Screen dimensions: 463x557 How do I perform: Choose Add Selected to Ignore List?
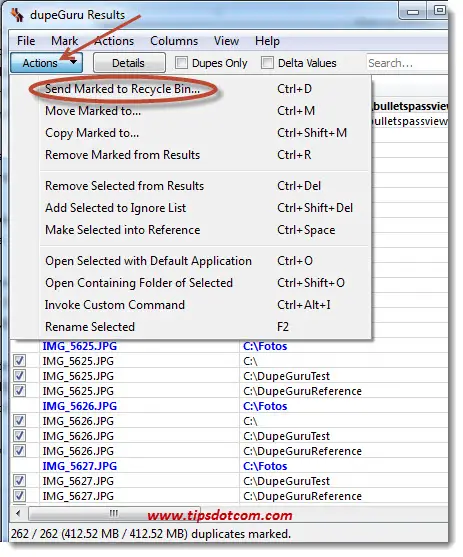[x=191, y=208]
